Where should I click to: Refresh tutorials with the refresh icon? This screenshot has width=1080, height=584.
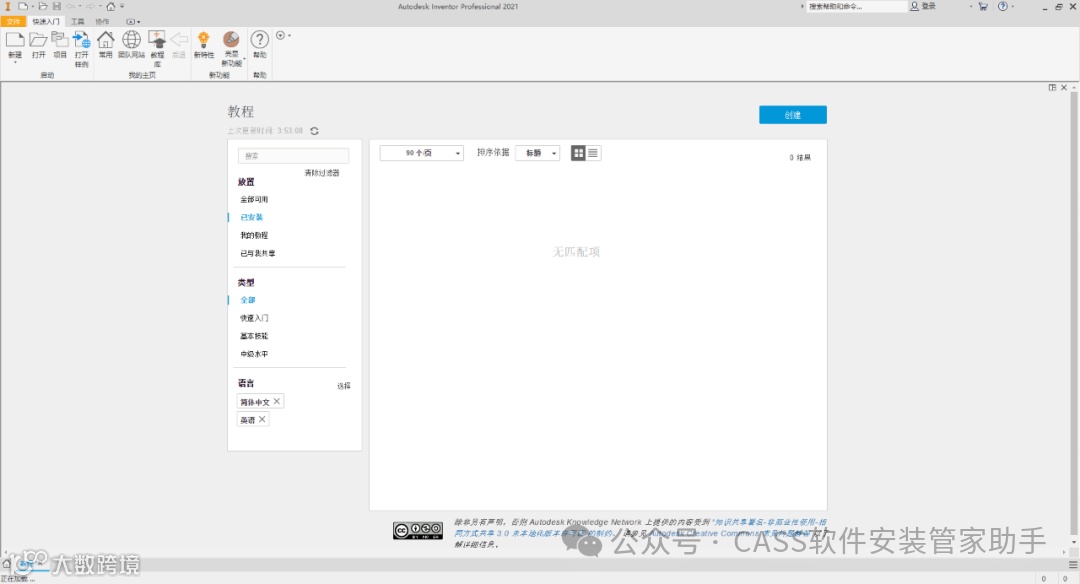tap(315, 131)
